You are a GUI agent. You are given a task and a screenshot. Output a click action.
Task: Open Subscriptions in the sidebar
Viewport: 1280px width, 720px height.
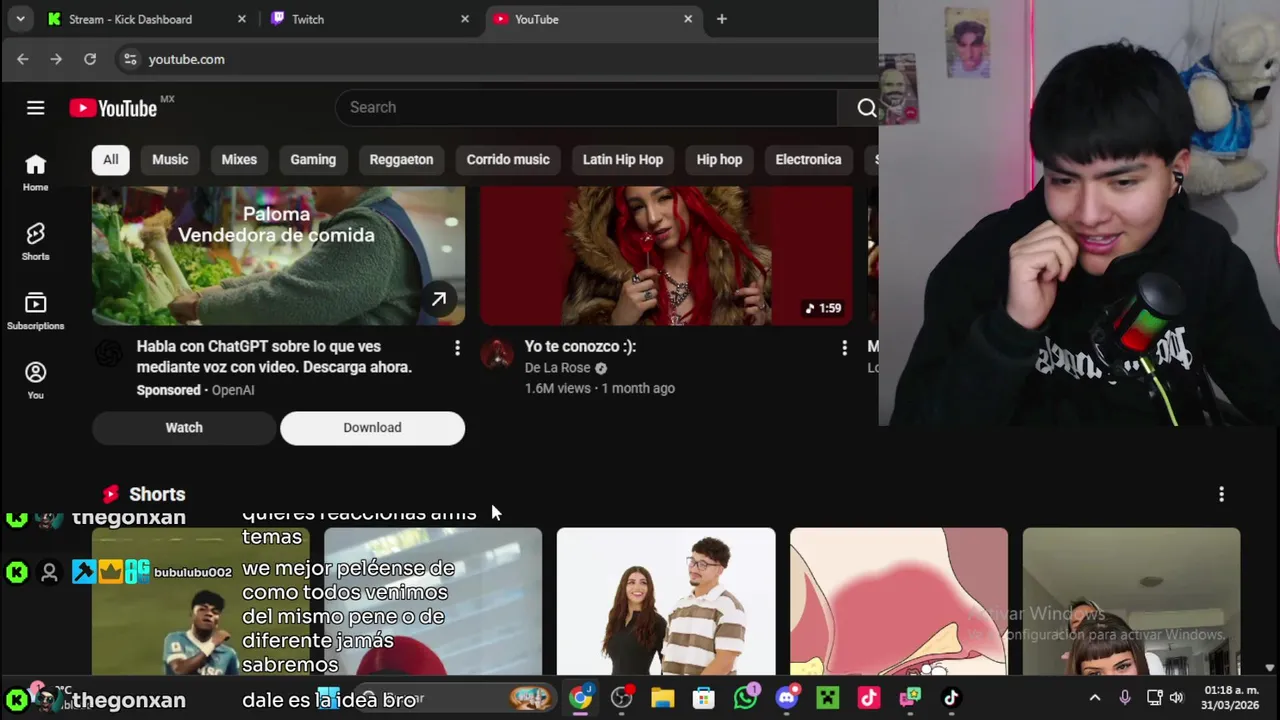coord(35,311)
